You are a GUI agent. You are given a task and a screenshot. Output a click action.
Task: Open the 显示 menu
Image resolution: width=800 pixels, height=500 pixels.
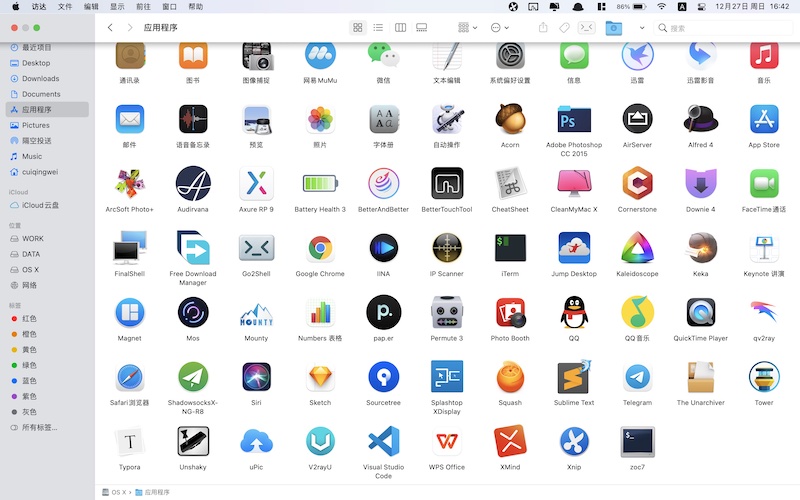[x=117, y=7]
